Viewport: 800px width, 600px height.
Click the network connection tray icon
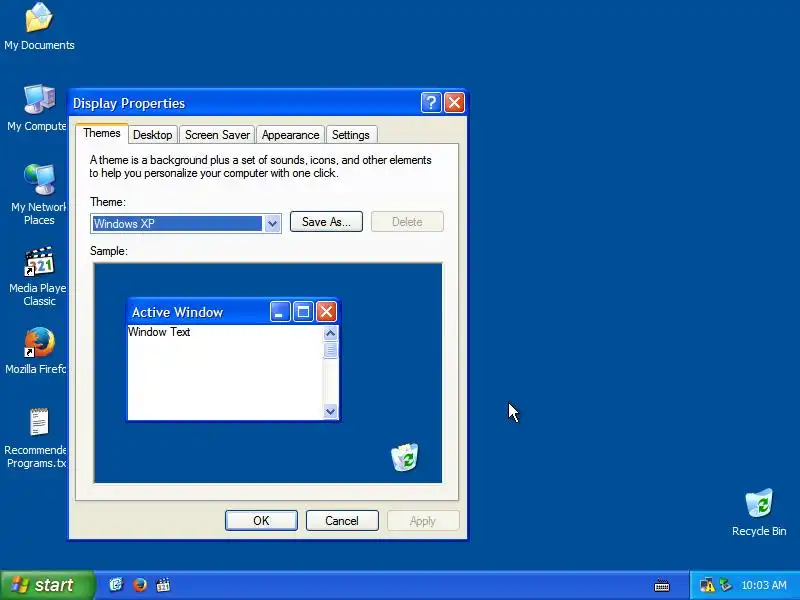725,584
